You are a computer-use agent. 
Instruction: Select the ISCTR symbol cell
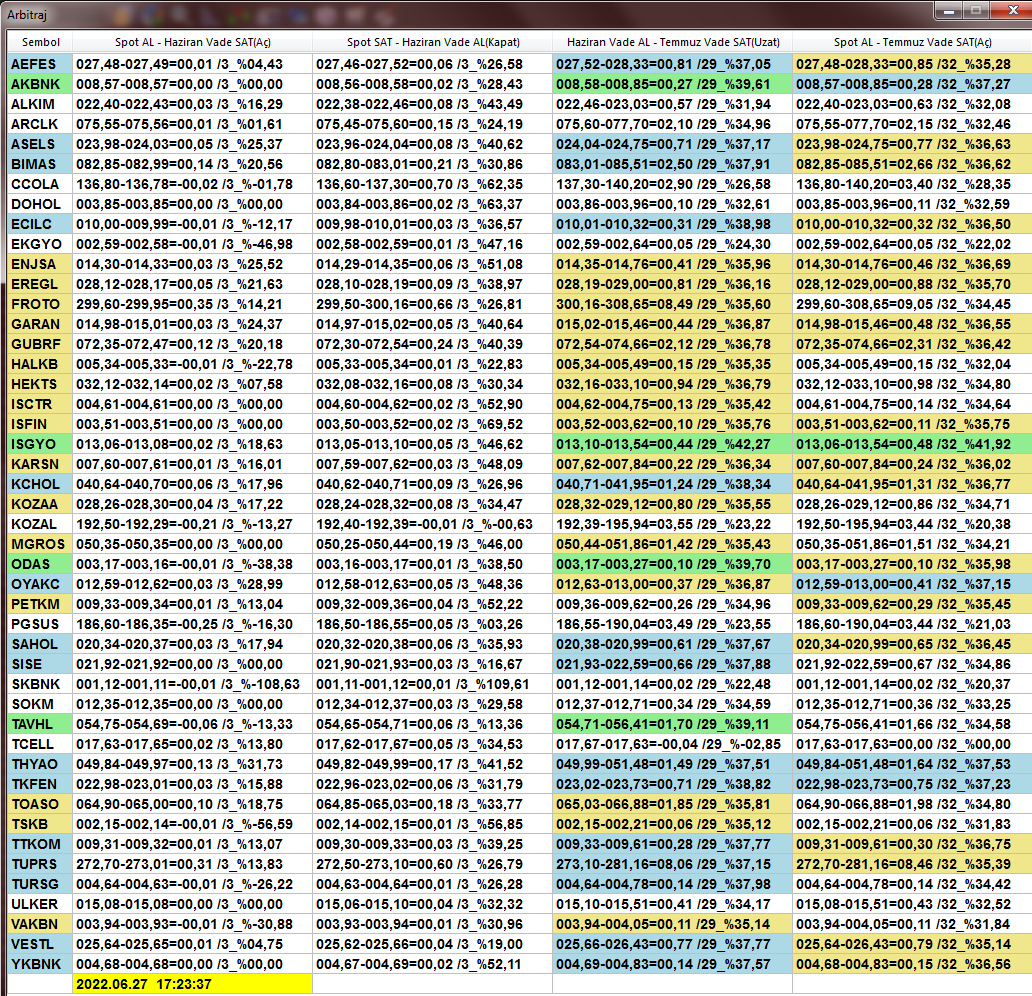[x=39, y=404]
